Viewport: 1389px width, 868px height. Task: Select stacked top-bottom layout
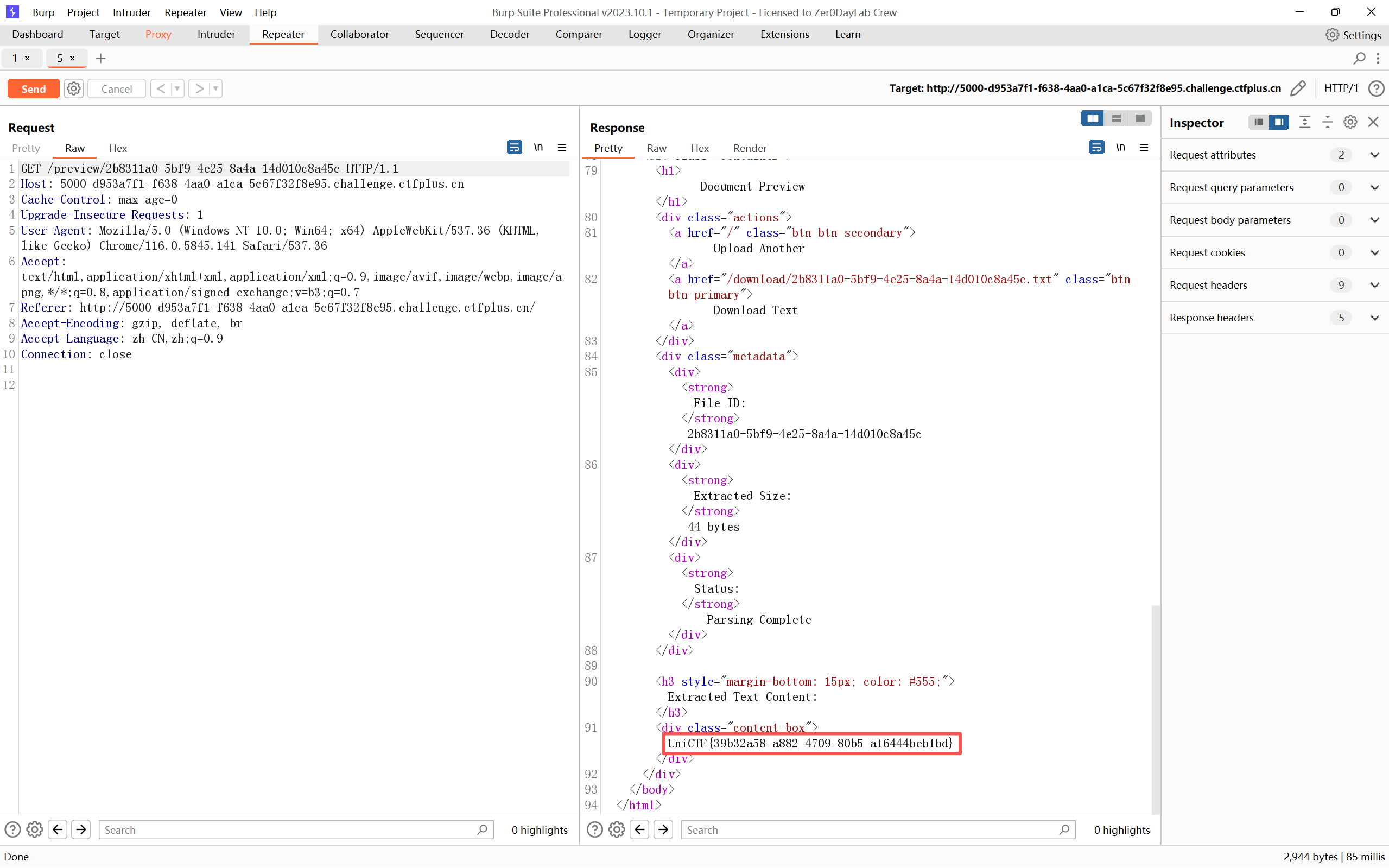(1116, 118)
